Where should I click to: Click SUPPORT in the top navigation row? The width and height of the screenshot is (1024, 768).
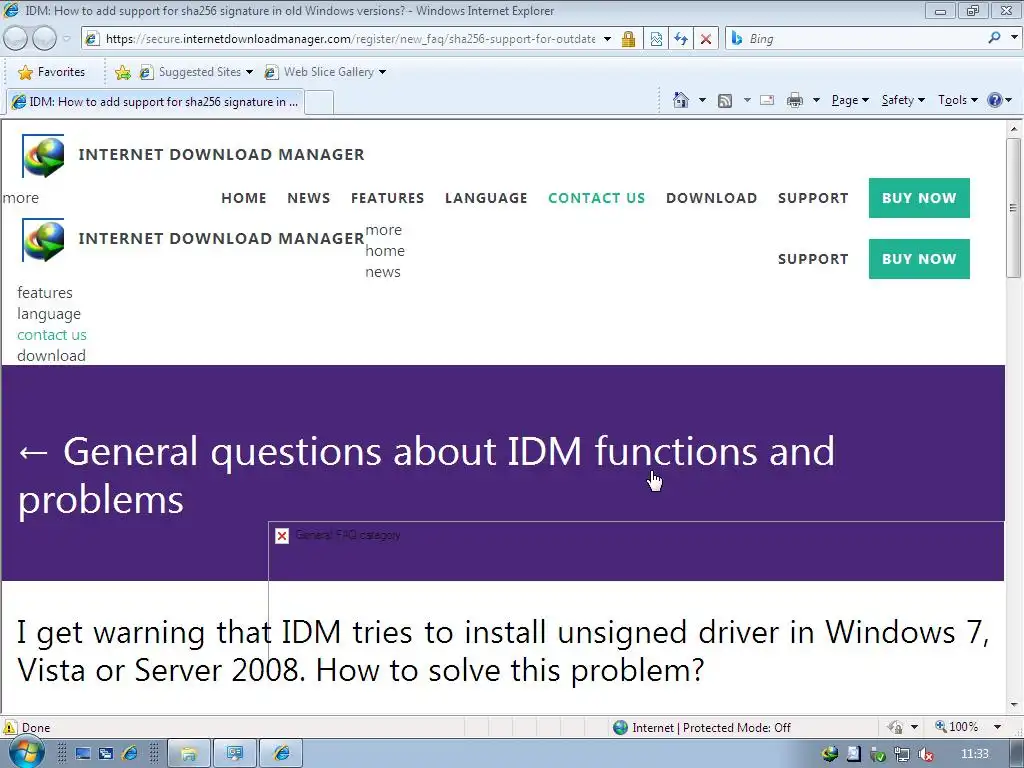(813, 198)
